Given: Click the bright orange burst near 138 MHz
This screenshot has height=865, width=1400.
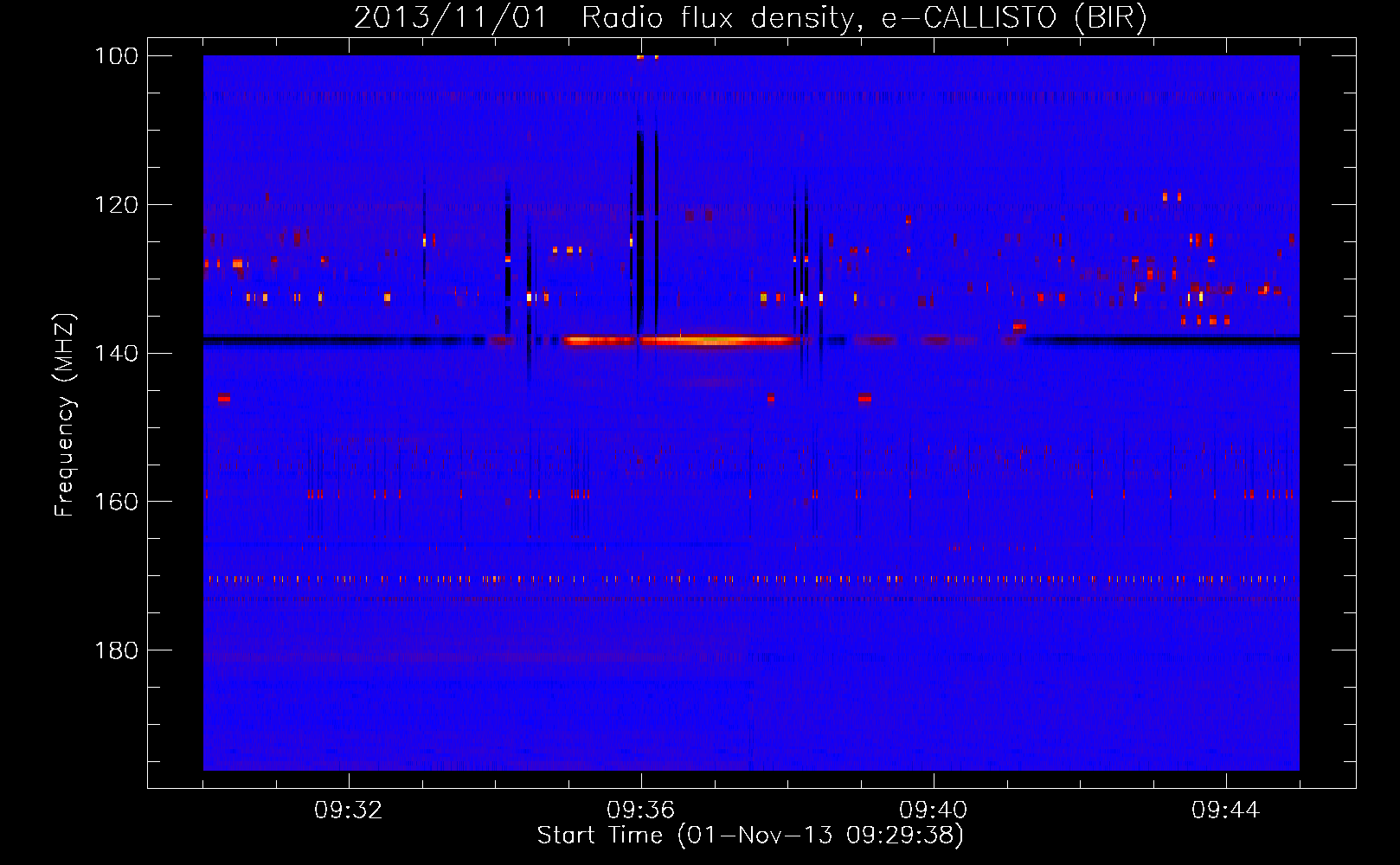Looking at the screenshot, I should tap(678, 341).
